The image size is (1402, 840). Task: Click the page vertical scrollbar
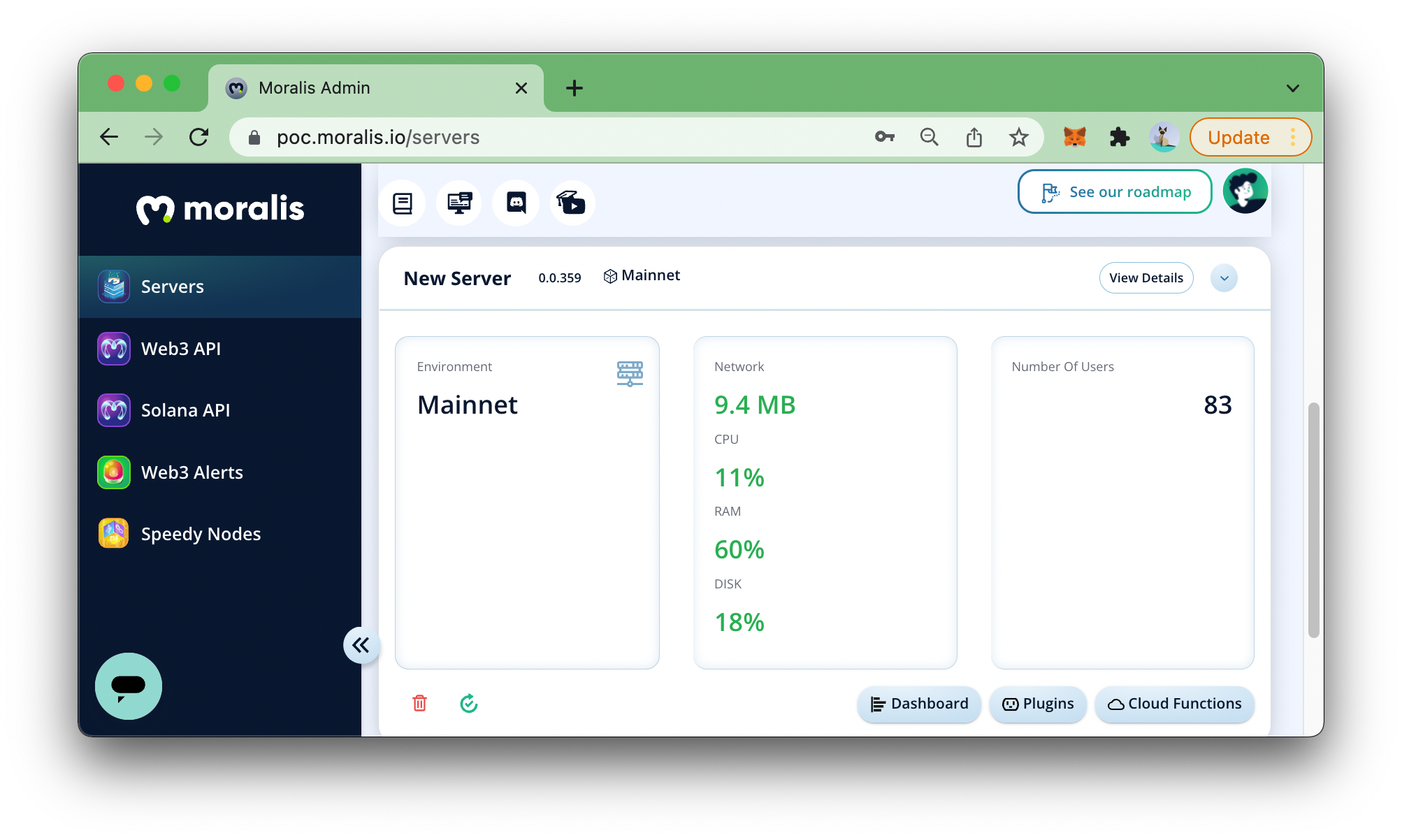(x=1313, y=520)
